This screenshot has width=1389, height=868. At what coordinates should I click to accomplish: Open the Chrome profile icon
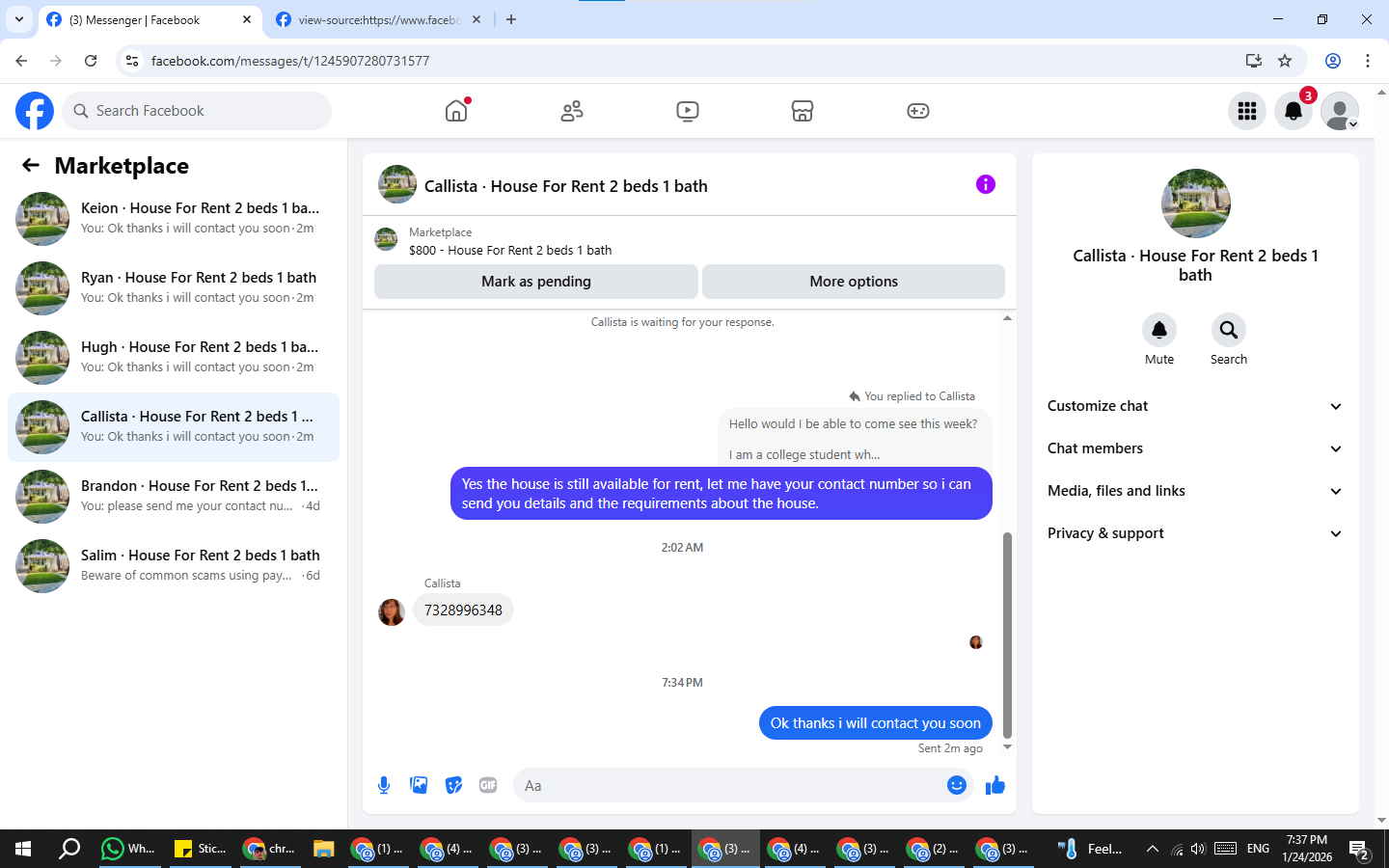coord(1333,61)
